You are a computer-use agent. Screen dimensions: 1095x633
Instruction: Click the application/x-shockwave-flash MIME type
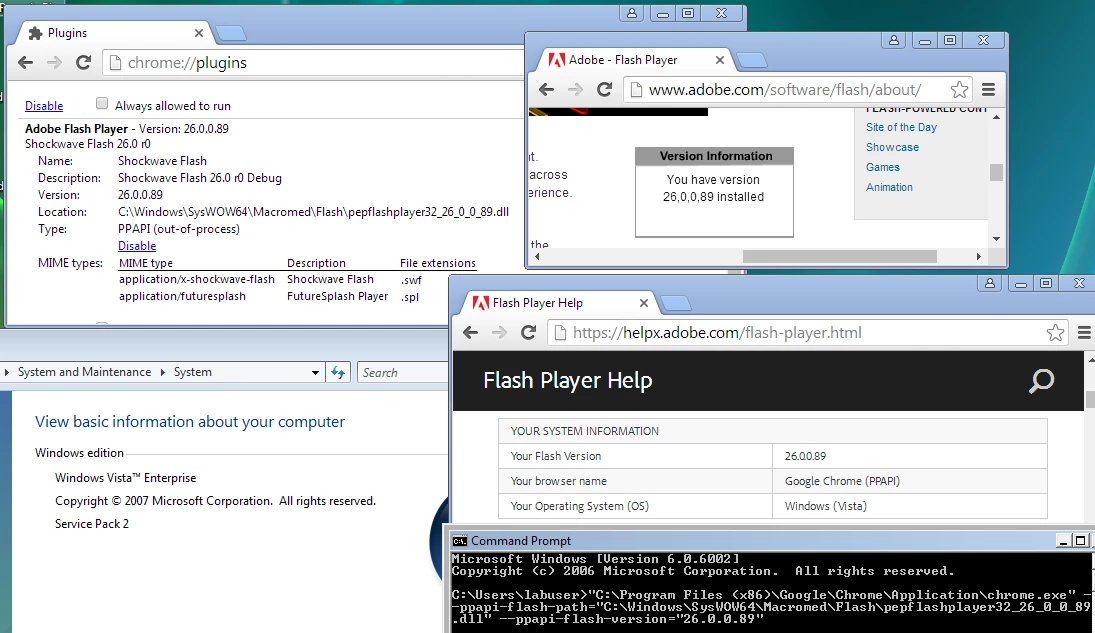pyautogui.click(x=197, y=279)
